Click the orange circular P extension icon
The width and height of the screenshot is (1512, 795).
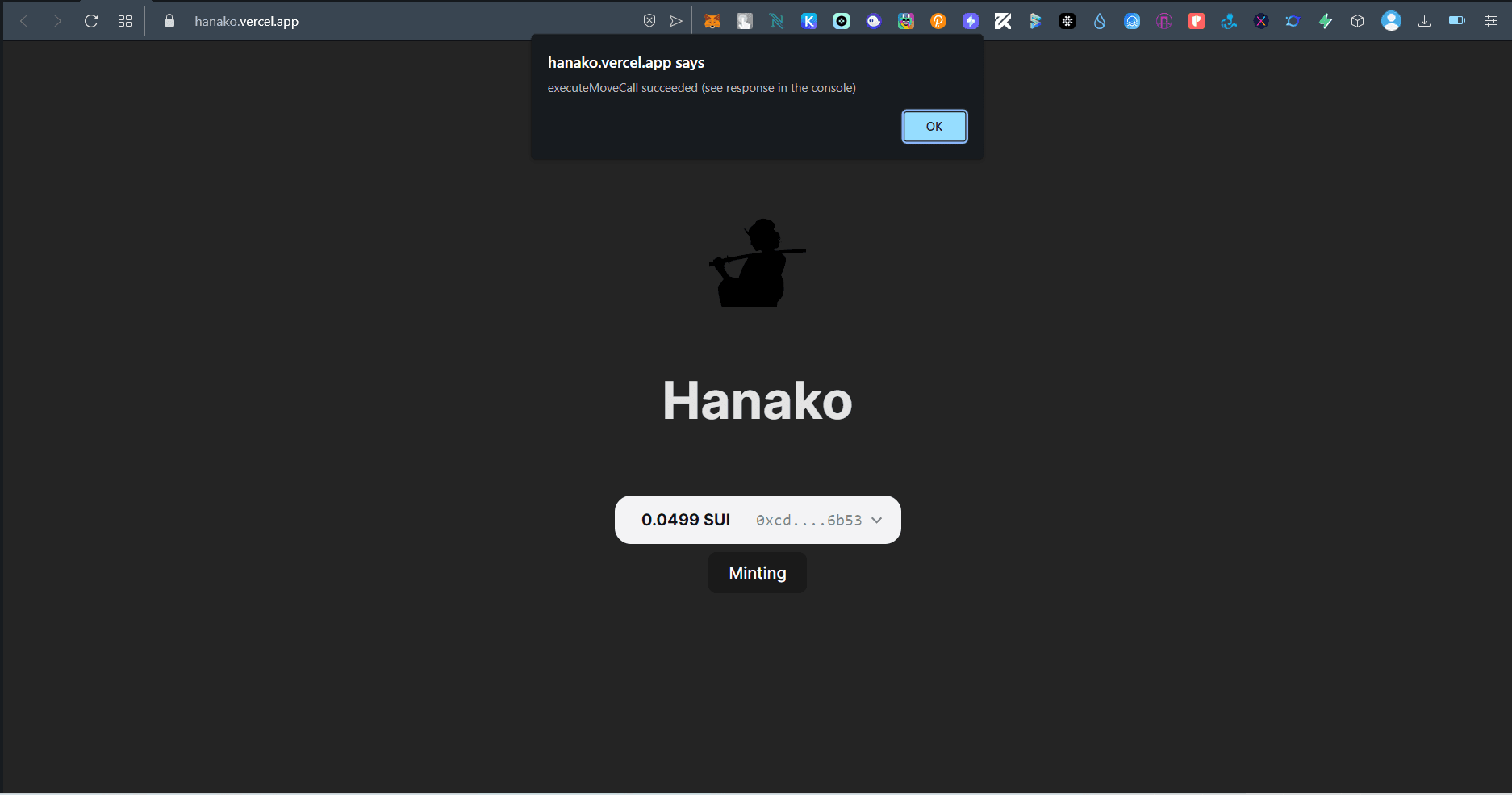pos(938,22)
